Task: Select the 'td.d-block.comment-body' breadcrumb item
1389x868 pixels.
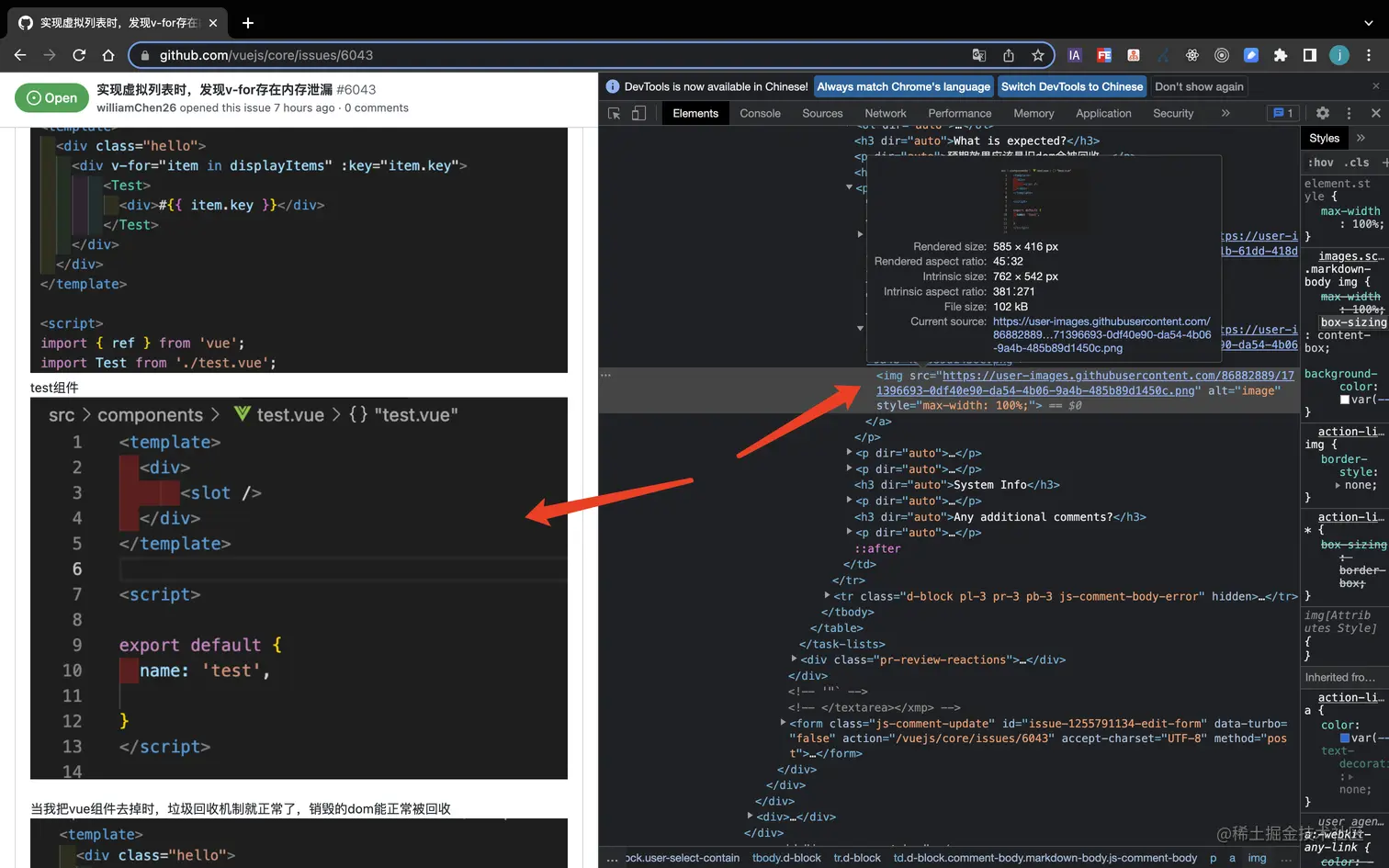Action: coord(1045,858)
